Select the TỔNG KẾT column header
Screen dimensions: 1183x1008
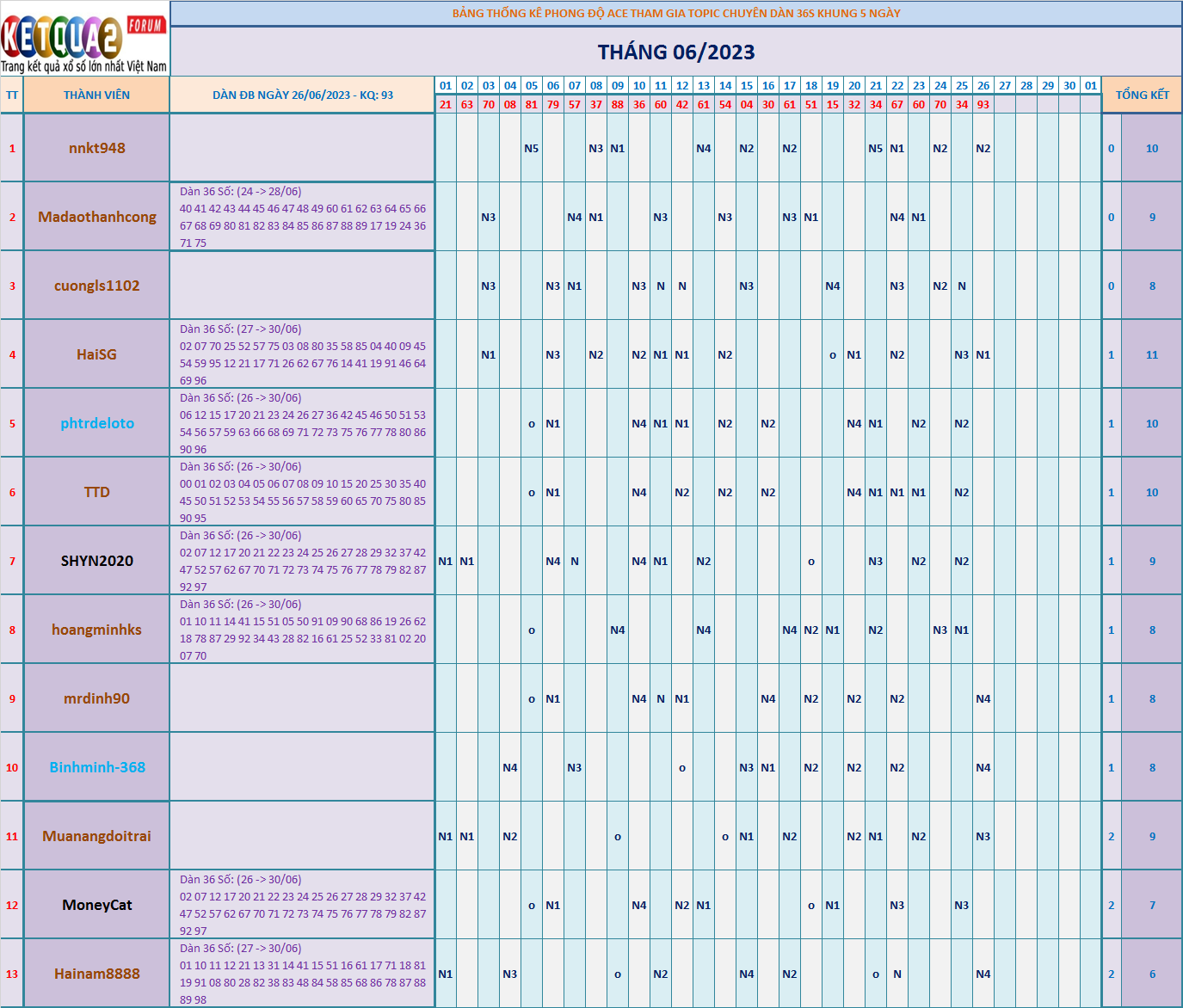click(x=1142, y=95)
